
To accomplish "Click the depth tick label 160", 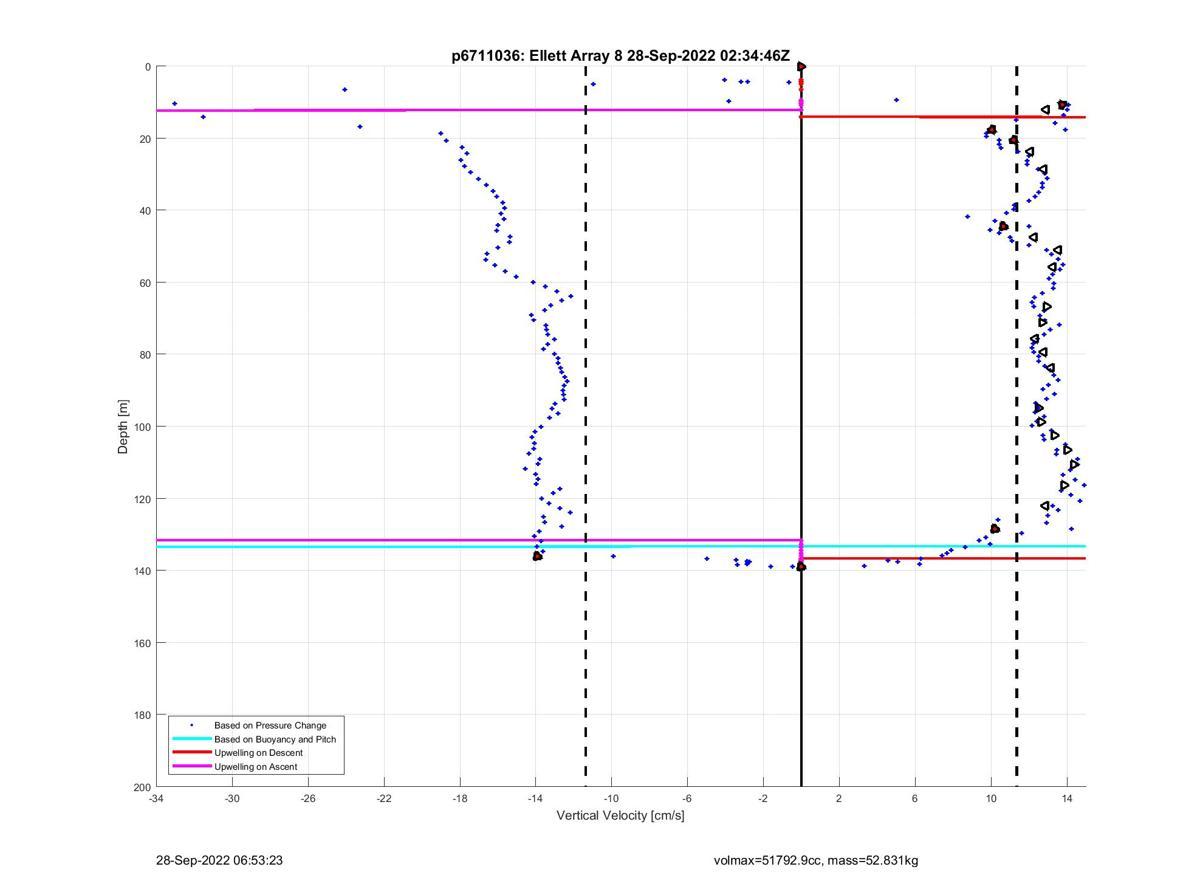I will (x=142, y=643).
